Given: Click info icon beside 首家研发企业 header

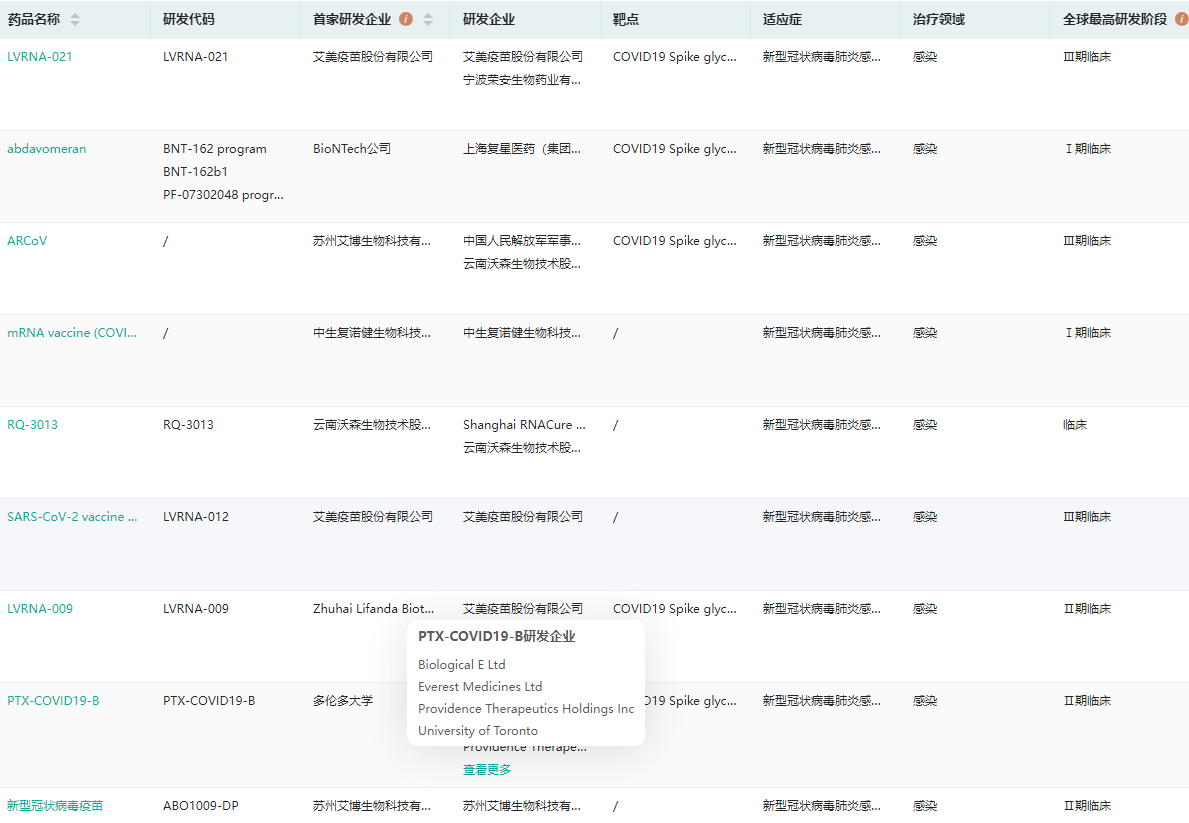Looking at the screenshot, I should pos(406,19).
